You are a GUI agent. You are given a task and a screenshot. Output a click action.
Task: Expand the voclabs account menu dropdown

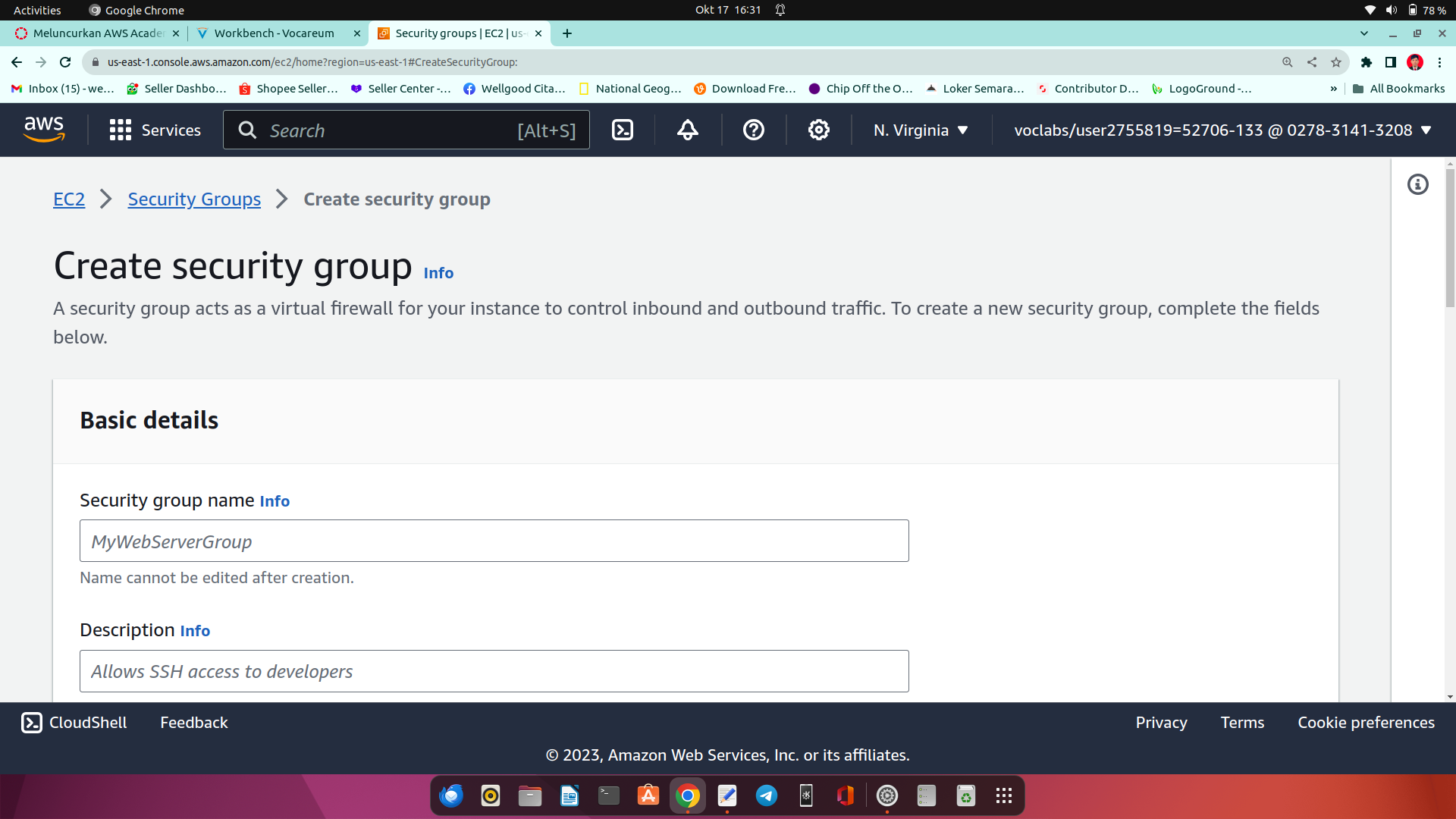(x=1222, y=130)
